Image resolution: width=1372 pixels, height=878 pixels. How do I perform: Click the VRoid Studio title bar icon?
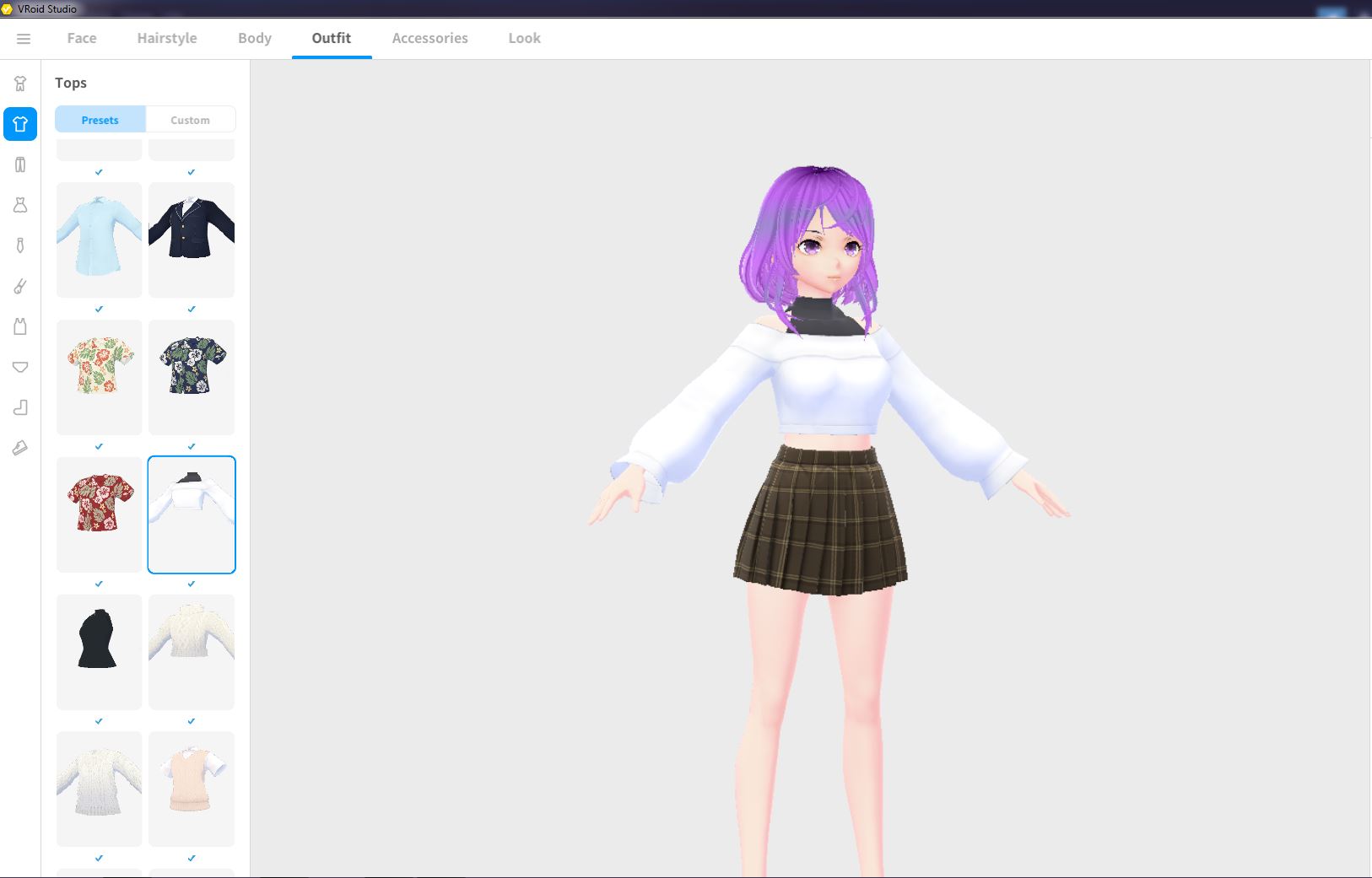tap(7, 8)
